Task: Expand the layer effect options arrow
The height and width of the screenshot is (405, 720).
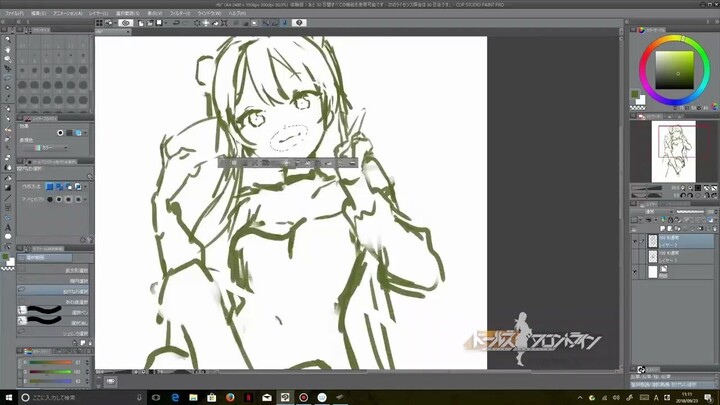Action: pyautogui.click(x=85, y=133)
